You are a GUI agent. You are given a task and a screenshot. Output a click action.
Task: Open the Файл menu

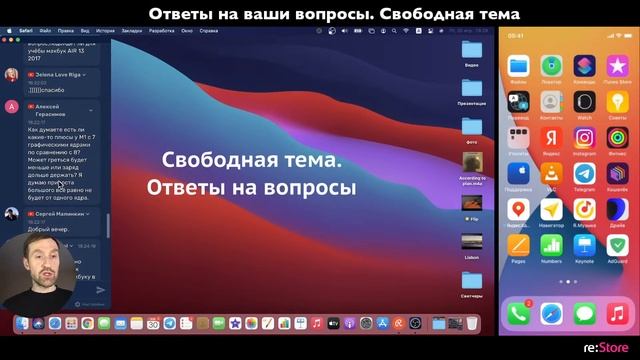pos(45,31)
